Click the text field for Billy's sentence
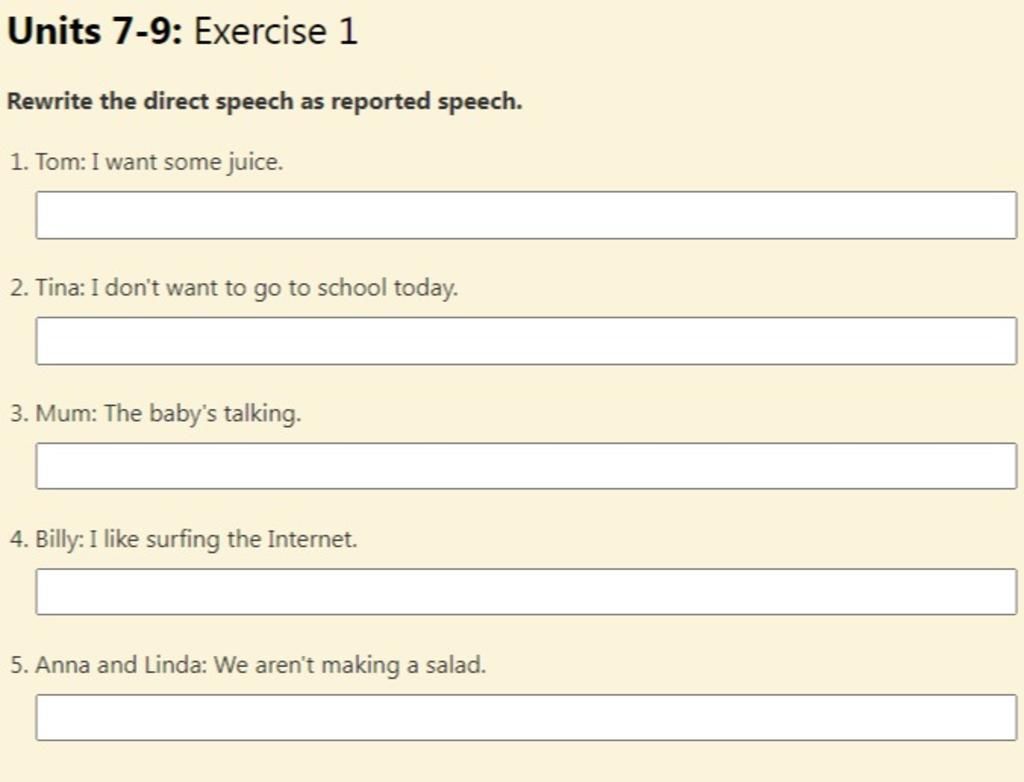Image resolution: width=1024 pixels, height=782 pixels. (x=526, y=591)
